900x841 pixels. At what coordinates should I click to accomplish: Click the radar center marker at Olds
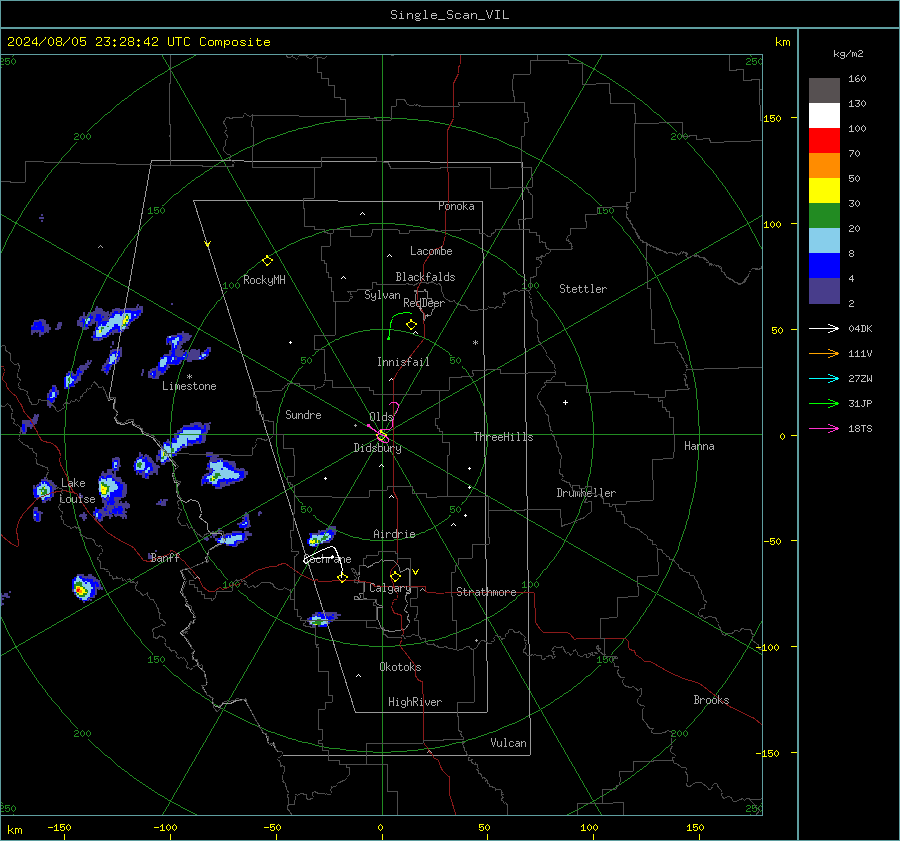point(382,436)
